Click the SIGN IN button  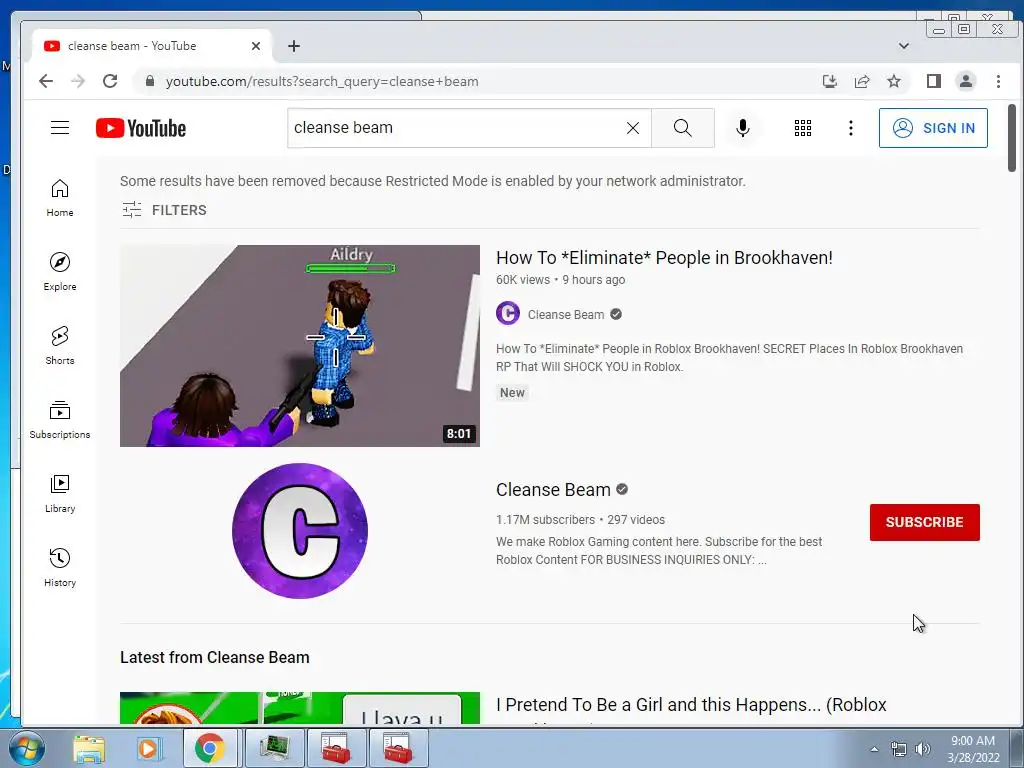[x=933, y=128]
